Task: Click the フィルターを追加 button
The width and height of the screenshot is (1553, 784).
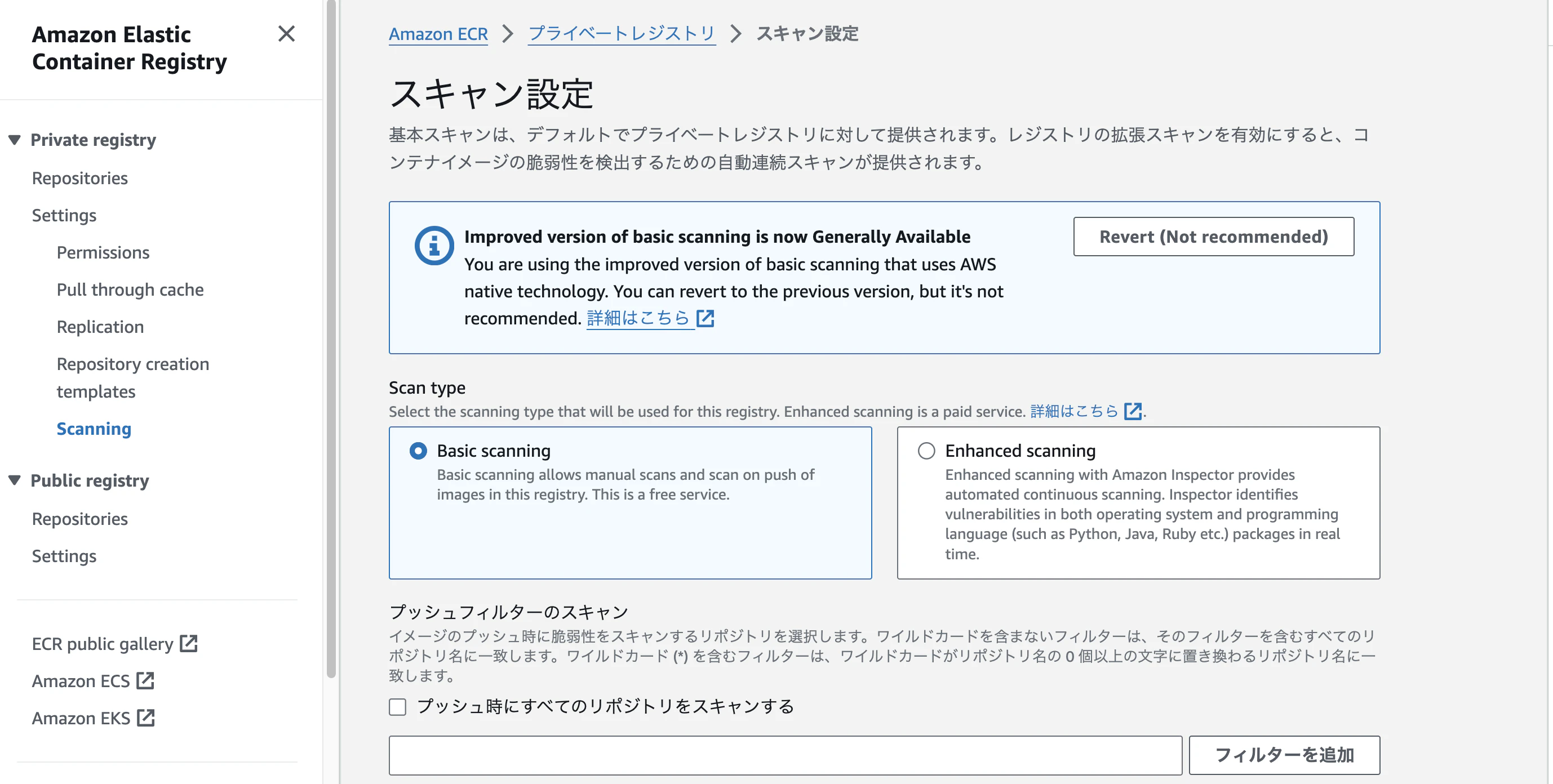Action: pos(1284,755)
